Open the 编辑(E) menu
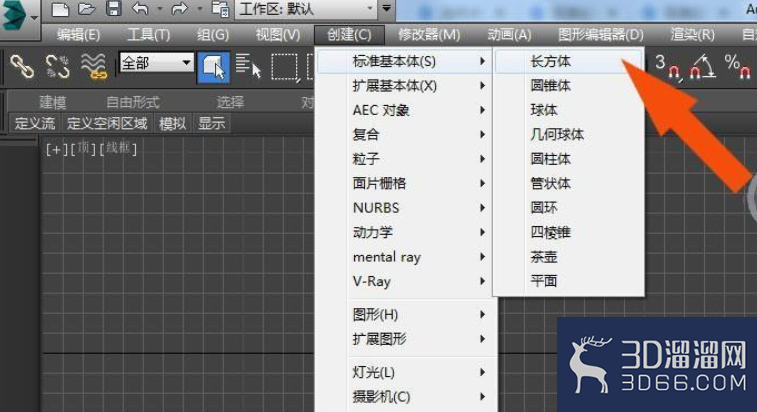The width and height of the screenshot is (757, 412). pos(78,35)
